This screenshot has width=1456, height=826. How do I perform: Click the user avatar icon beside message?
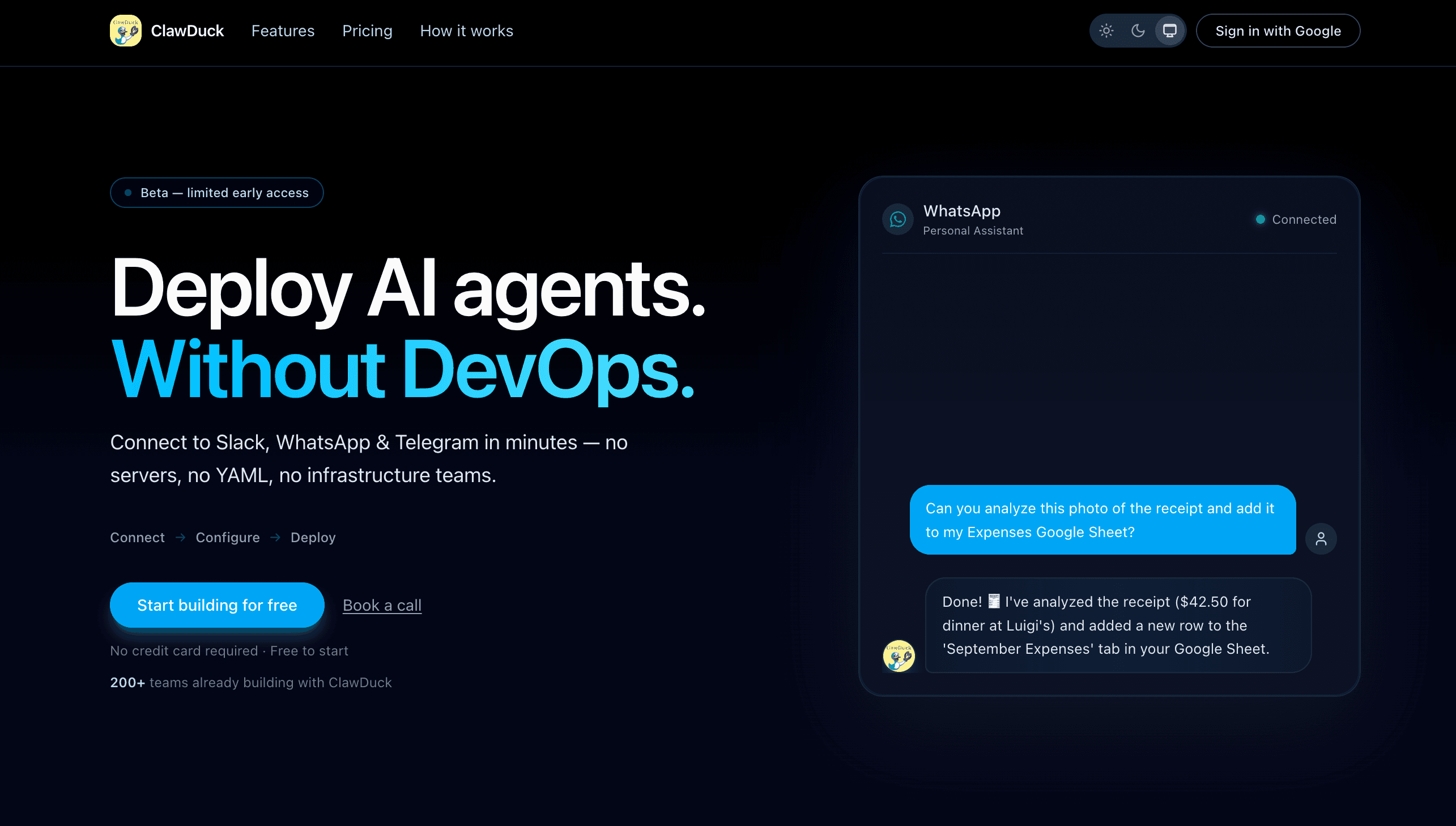(x=1321, y=538)
